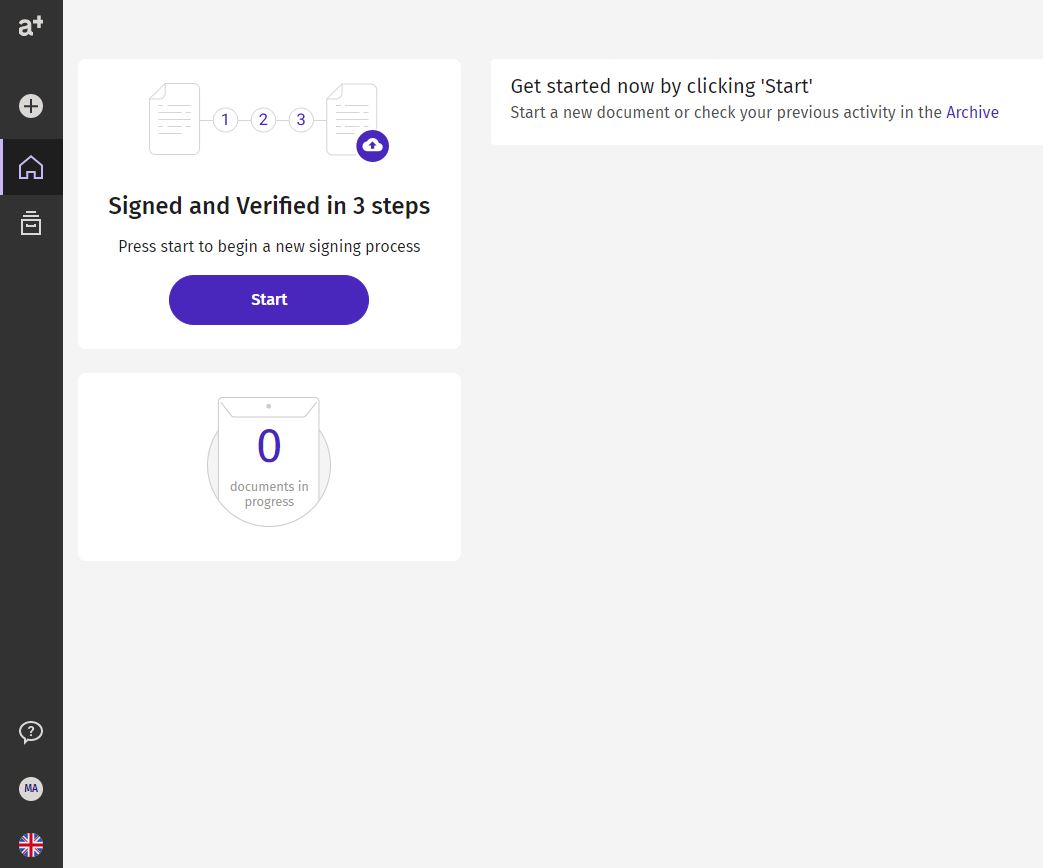
Task: Open the Archive box icon in sidebar
Action: [x=31, y=223]
